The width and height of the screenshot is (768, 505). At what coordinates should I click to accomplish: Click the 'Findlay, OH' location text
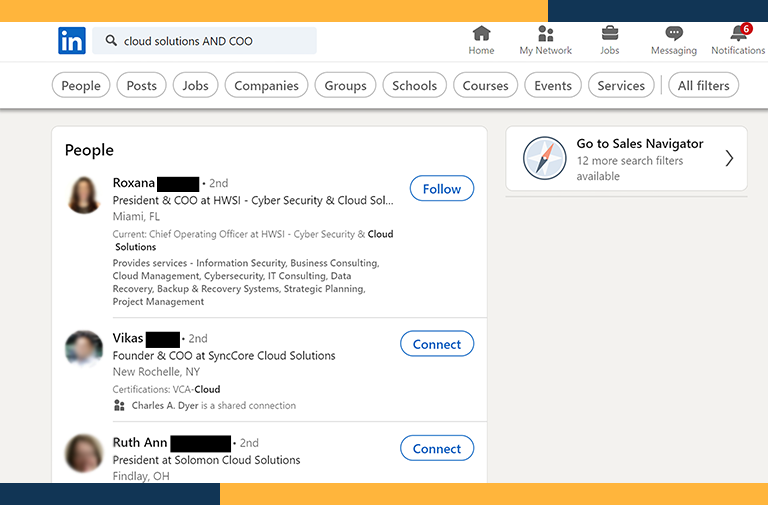pyautogui.click(x=141, y=476)
